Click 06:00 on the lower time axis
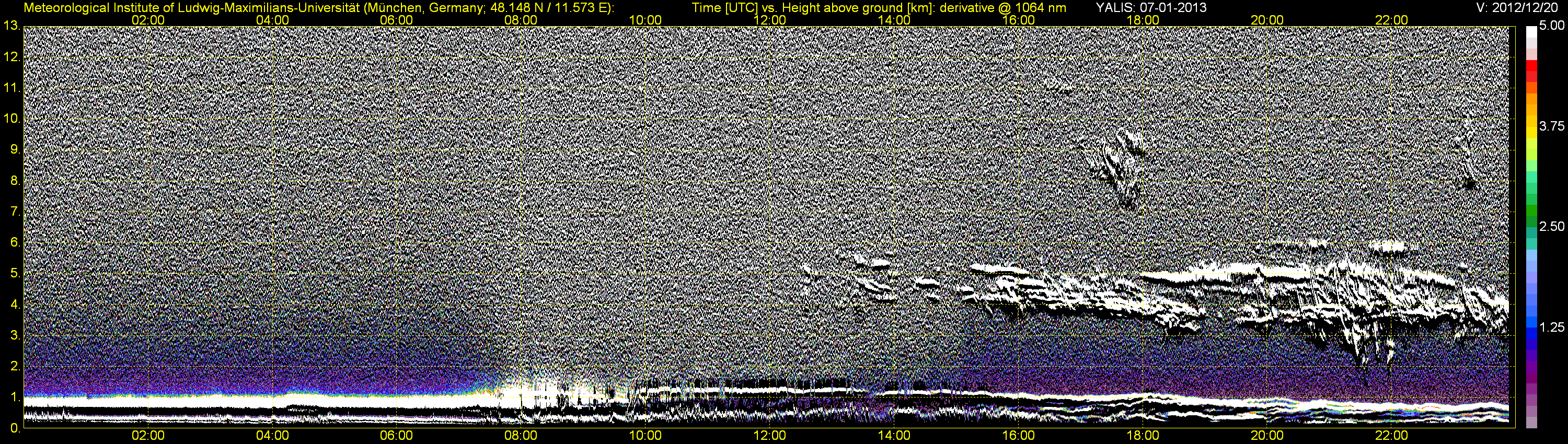This screenshot has height=444, width=1568. click(x=396, y=436)
